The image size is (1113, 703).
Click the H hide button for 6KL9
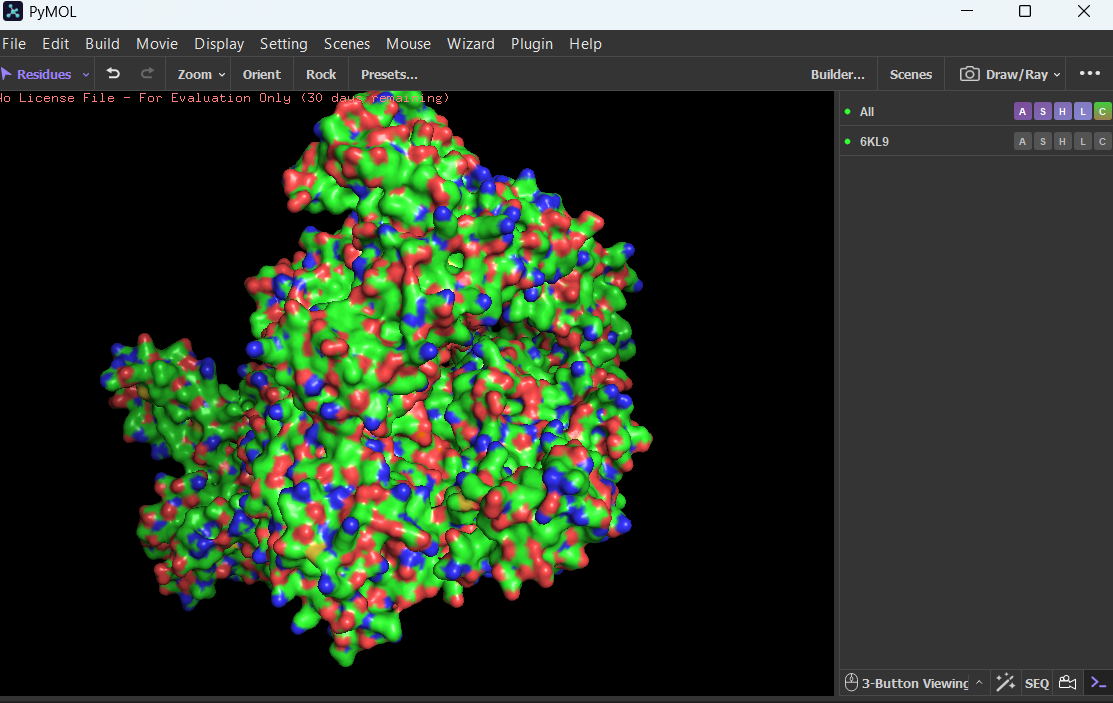click(1062, 142)
